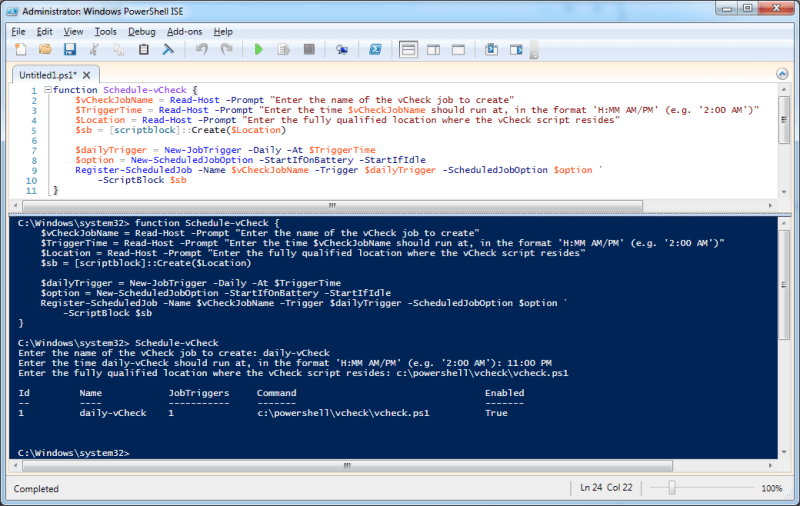Viewport: 800px width, 506px height.
Task: Click the daily-vCheck name in output table
Action: coord(113,413)
